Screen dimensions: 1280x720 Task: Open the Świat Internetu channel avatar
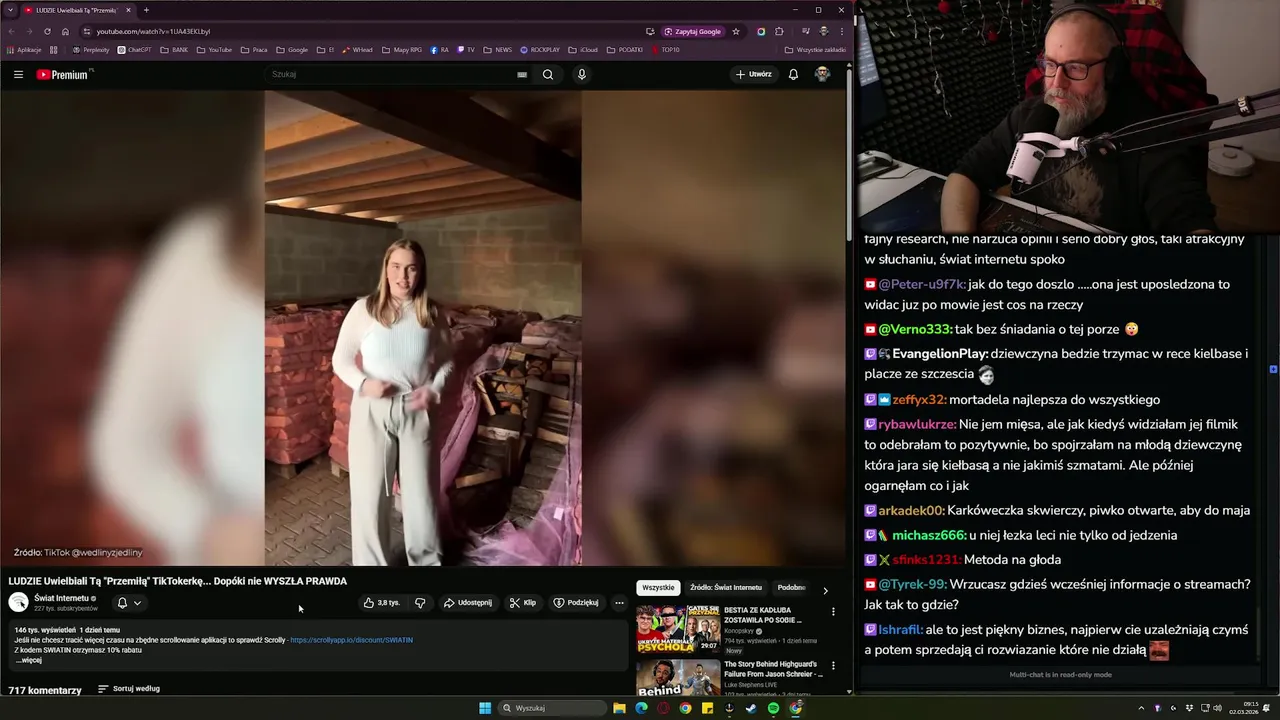(18, 602)
